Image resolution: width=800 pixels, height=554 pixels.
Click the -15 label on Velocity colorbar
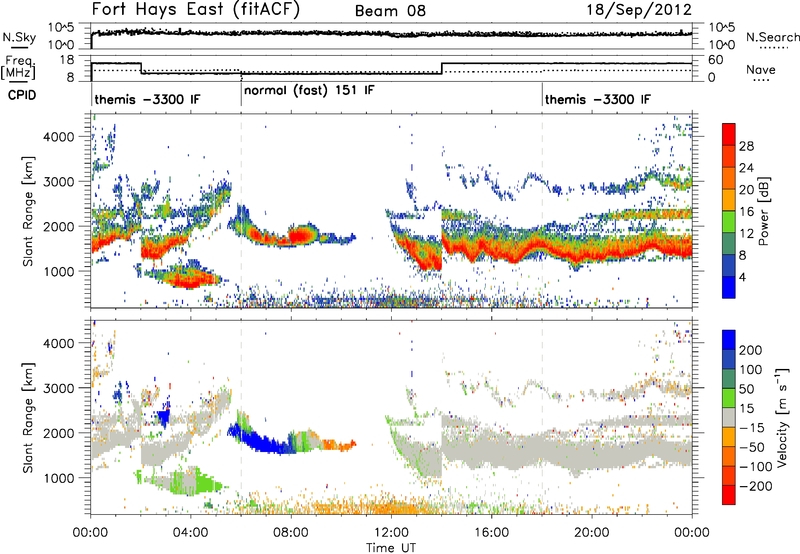coord(752,427)
